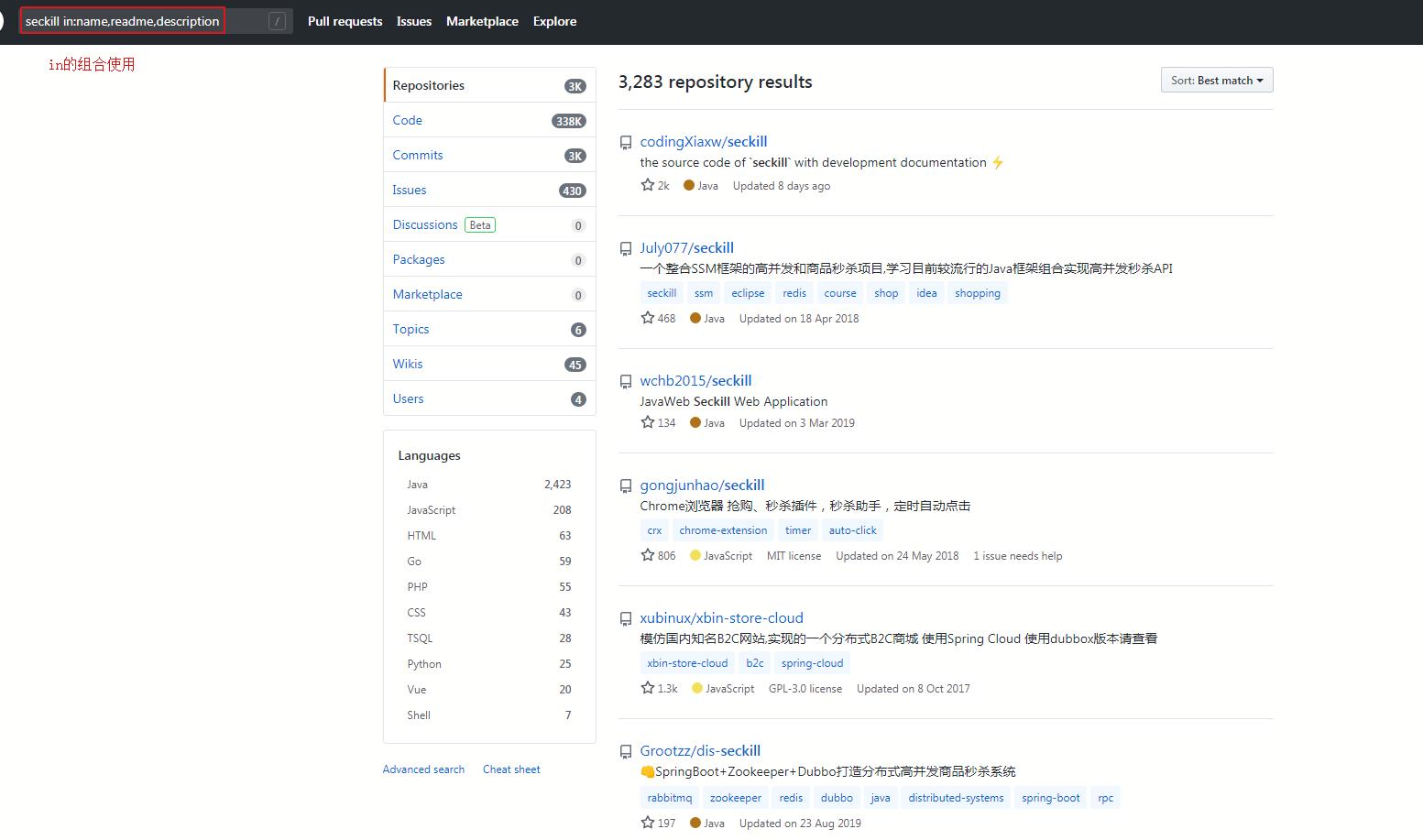Open Explore in top navigation
This screenshot has width=1423, height=840.
[x=554, y=21]
